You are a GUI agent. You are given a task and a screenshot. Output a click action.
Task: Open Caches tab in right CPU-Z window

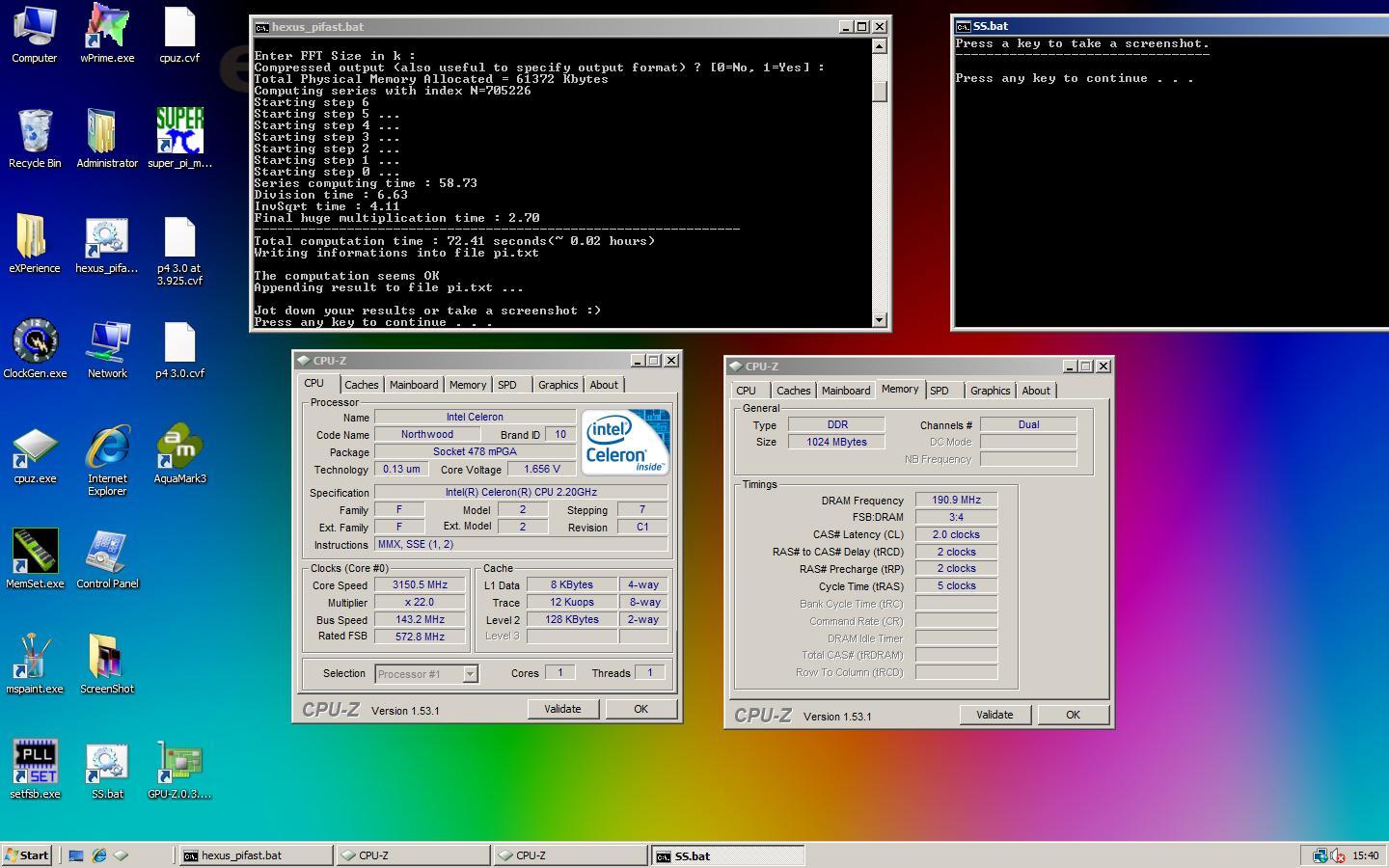click(x=794, y=391)
